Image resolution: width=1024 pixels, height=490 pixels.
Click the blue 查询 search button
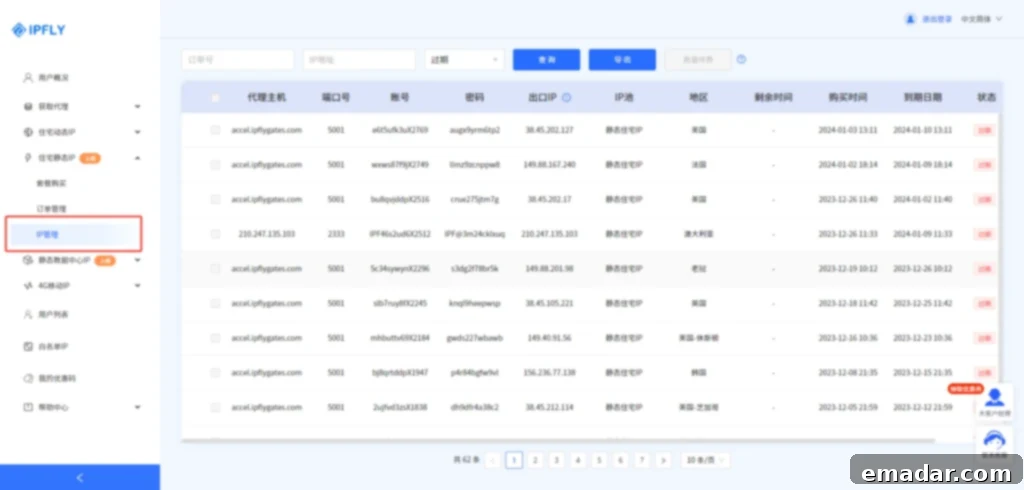coord(547,59)
